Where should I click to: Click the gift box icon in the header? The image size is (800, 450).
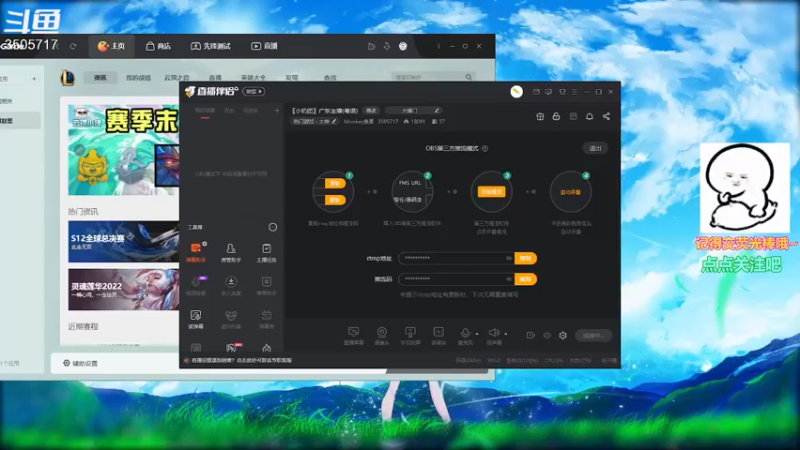[540, 116]
